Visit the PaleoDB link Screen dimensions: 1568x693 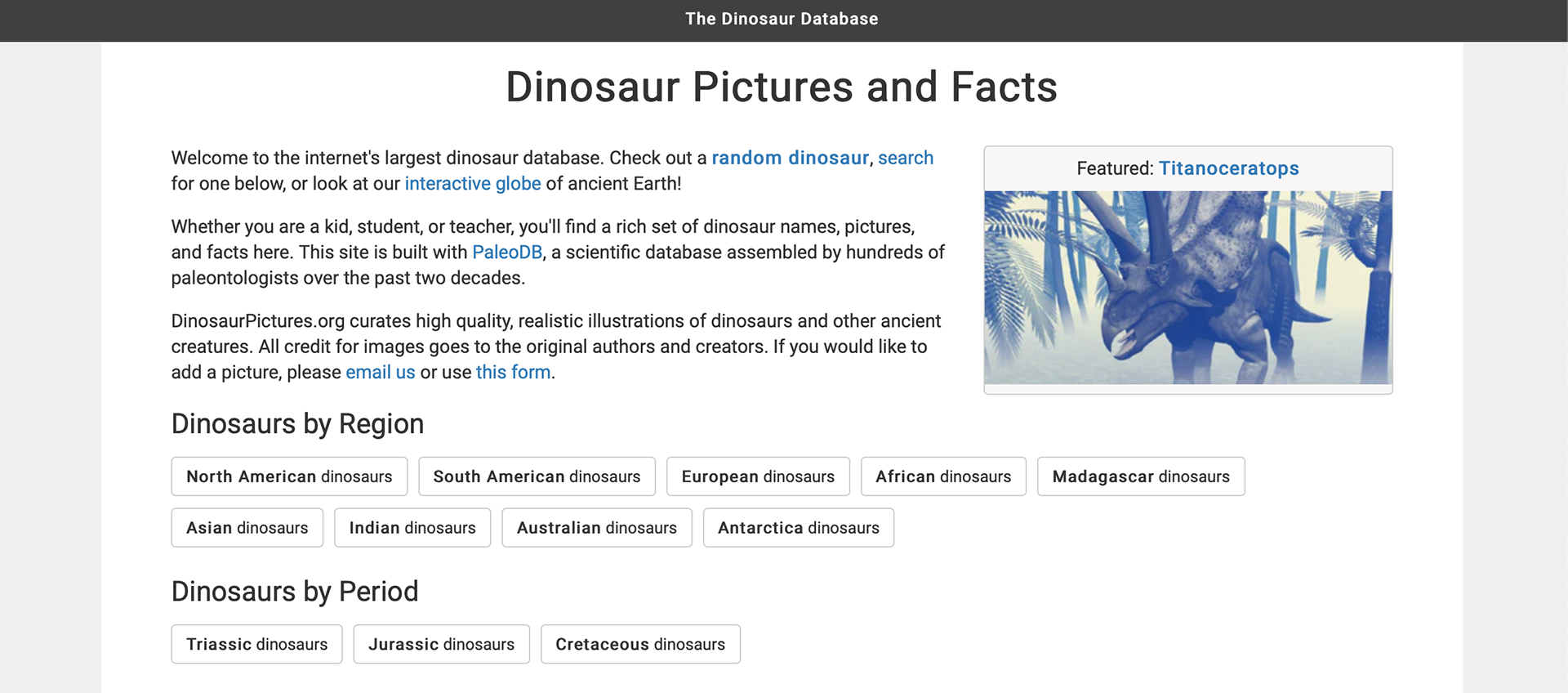[x=507, y=252]
